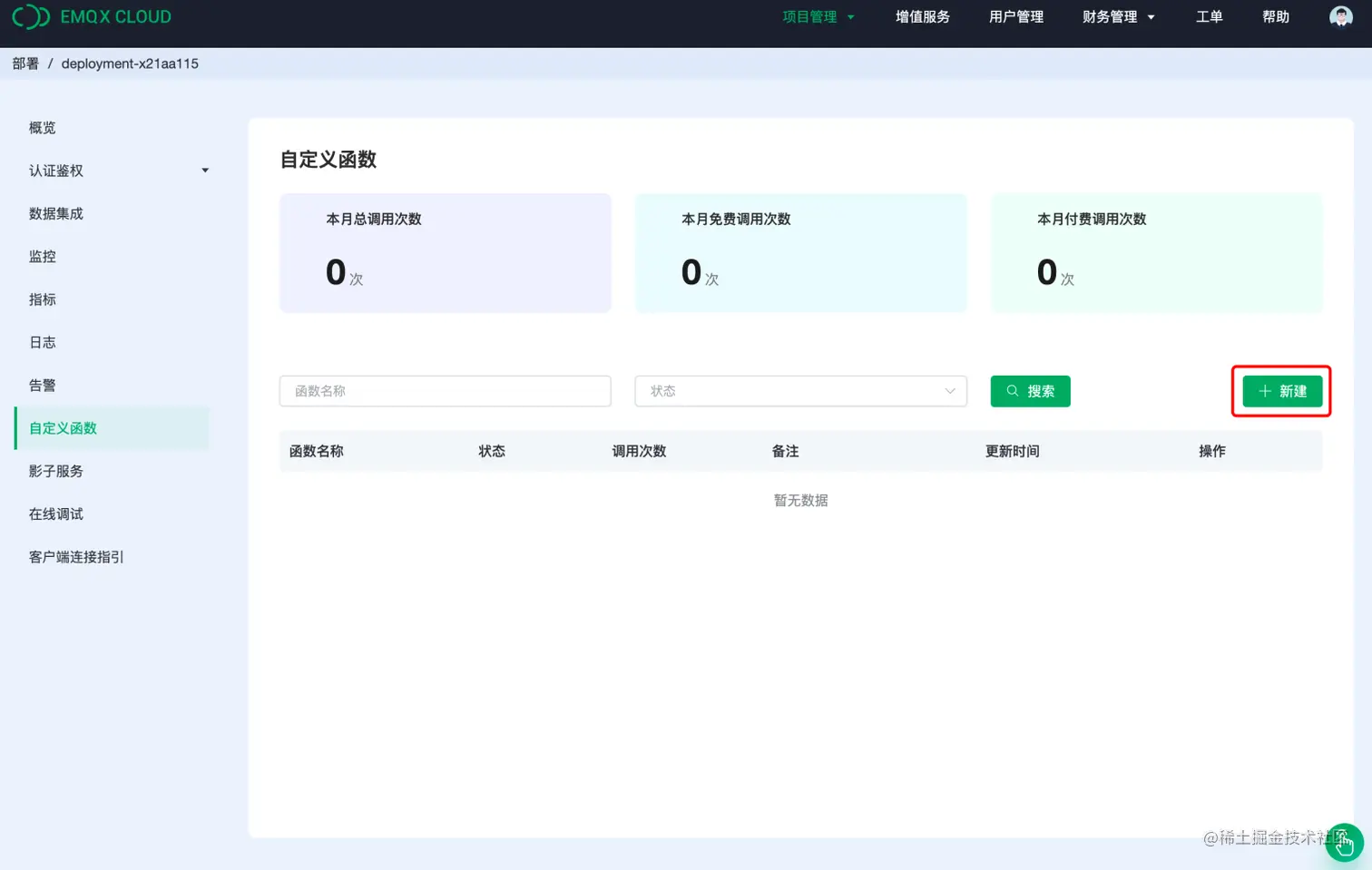Open the 帮助 page

coord(1275,16)
